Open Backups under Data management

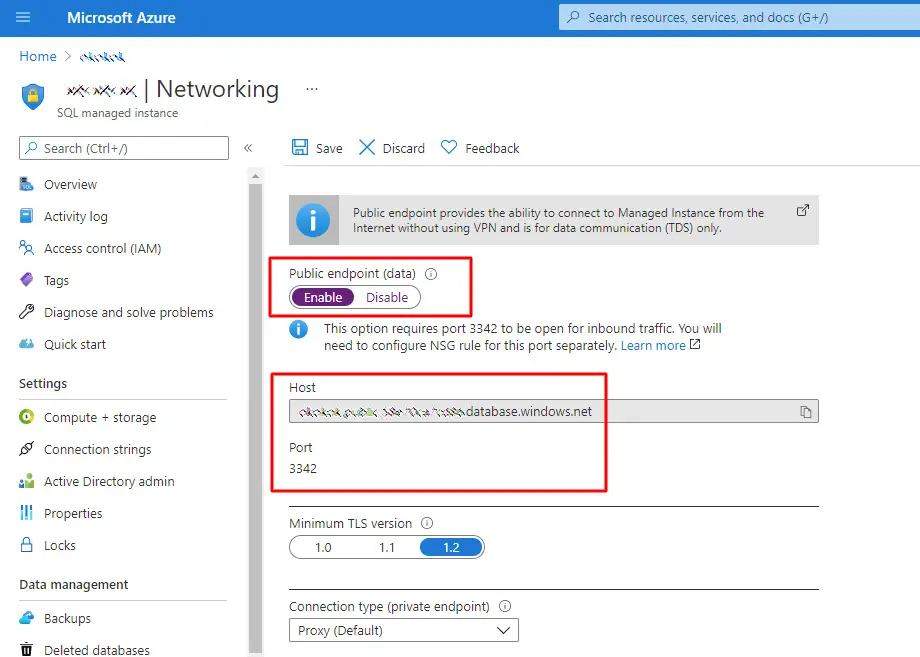point(67,618)
